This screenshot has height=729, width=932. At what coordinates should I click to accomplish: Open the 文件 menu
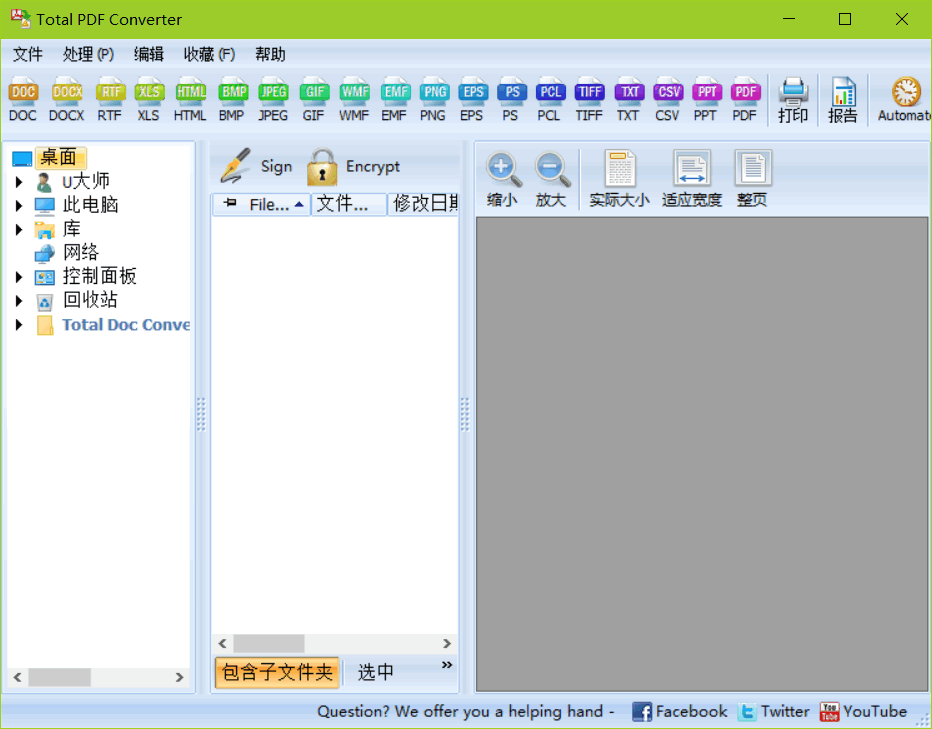pos(28,55)
